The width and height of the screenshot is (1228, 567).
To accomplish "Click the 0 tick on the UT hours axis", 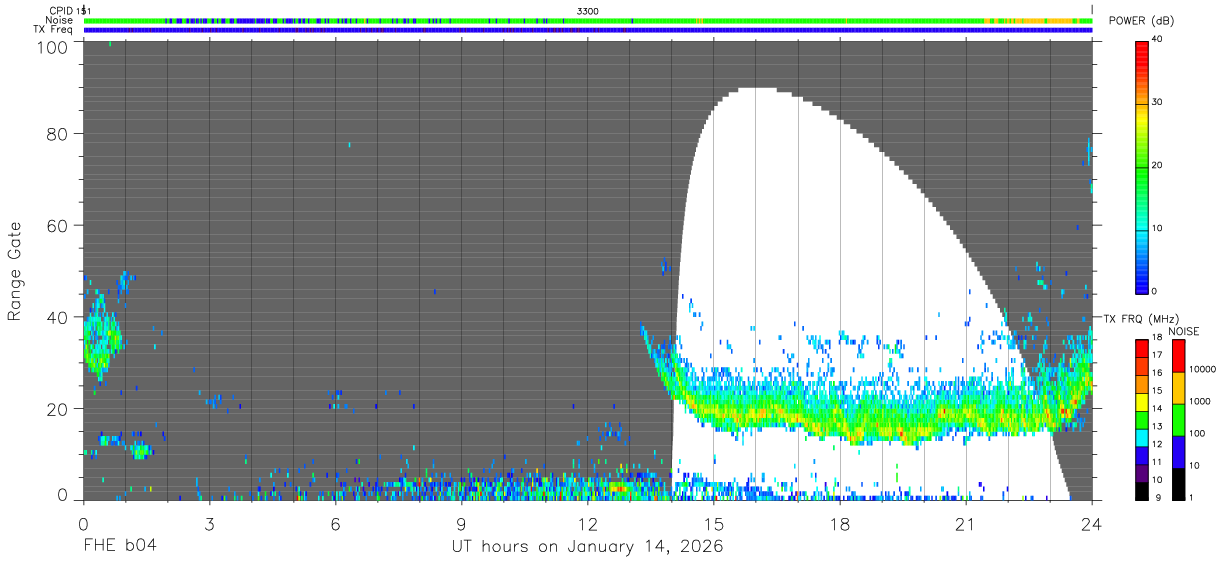I will 83,524.
